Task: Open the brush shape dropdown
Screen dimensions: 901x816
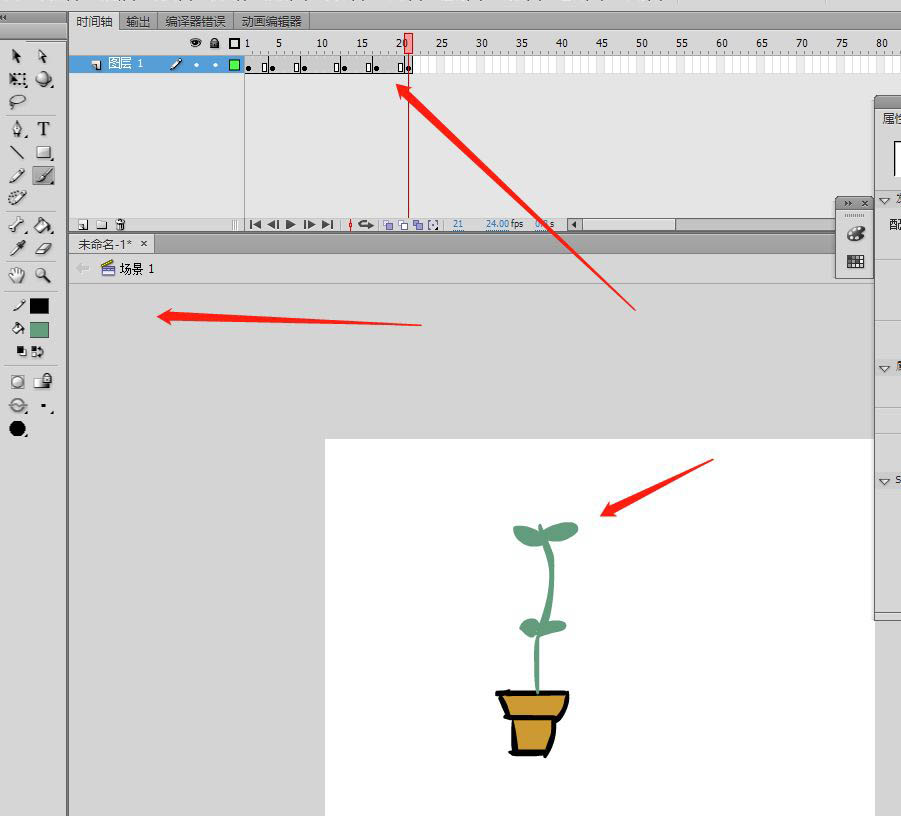Action: (18, 429)
